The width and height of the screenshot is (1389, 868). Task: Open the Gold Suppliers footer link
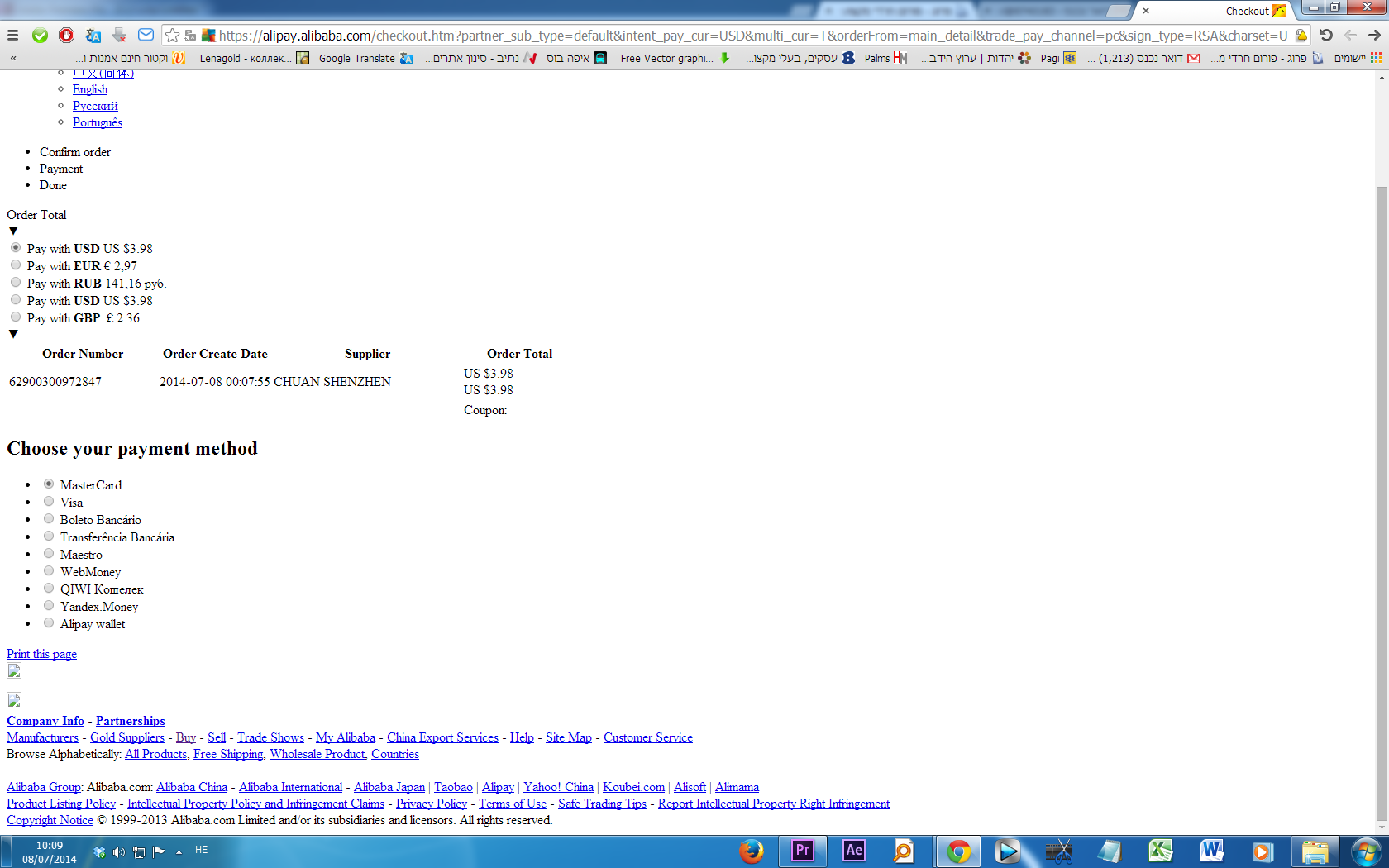[x=127, y=737]
